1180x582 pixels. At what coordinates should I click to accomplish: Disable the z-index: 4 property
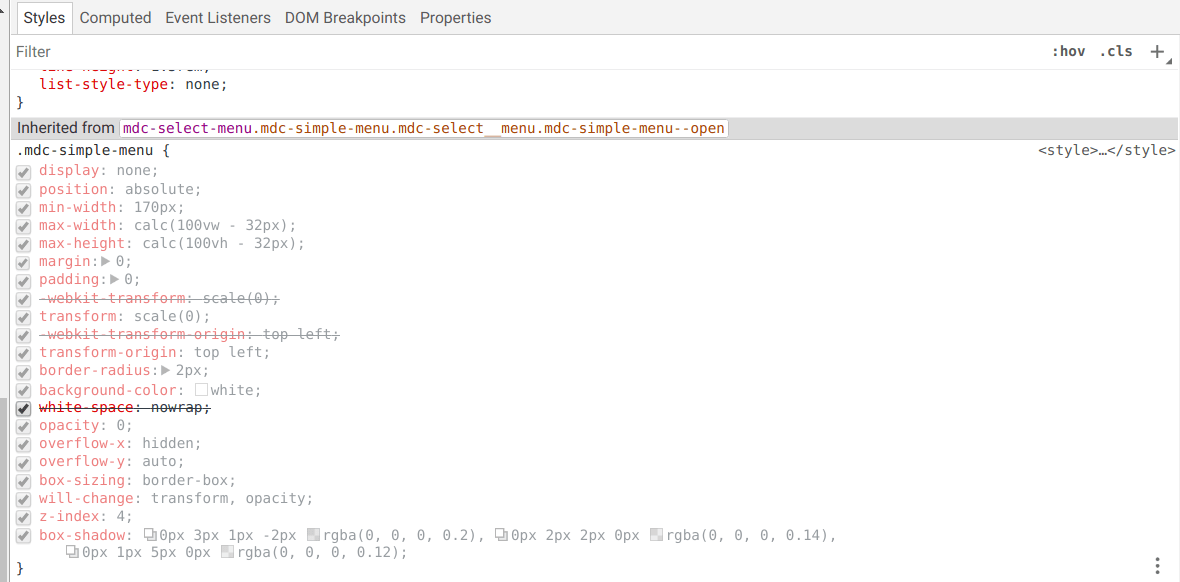[x=23, y=517]
